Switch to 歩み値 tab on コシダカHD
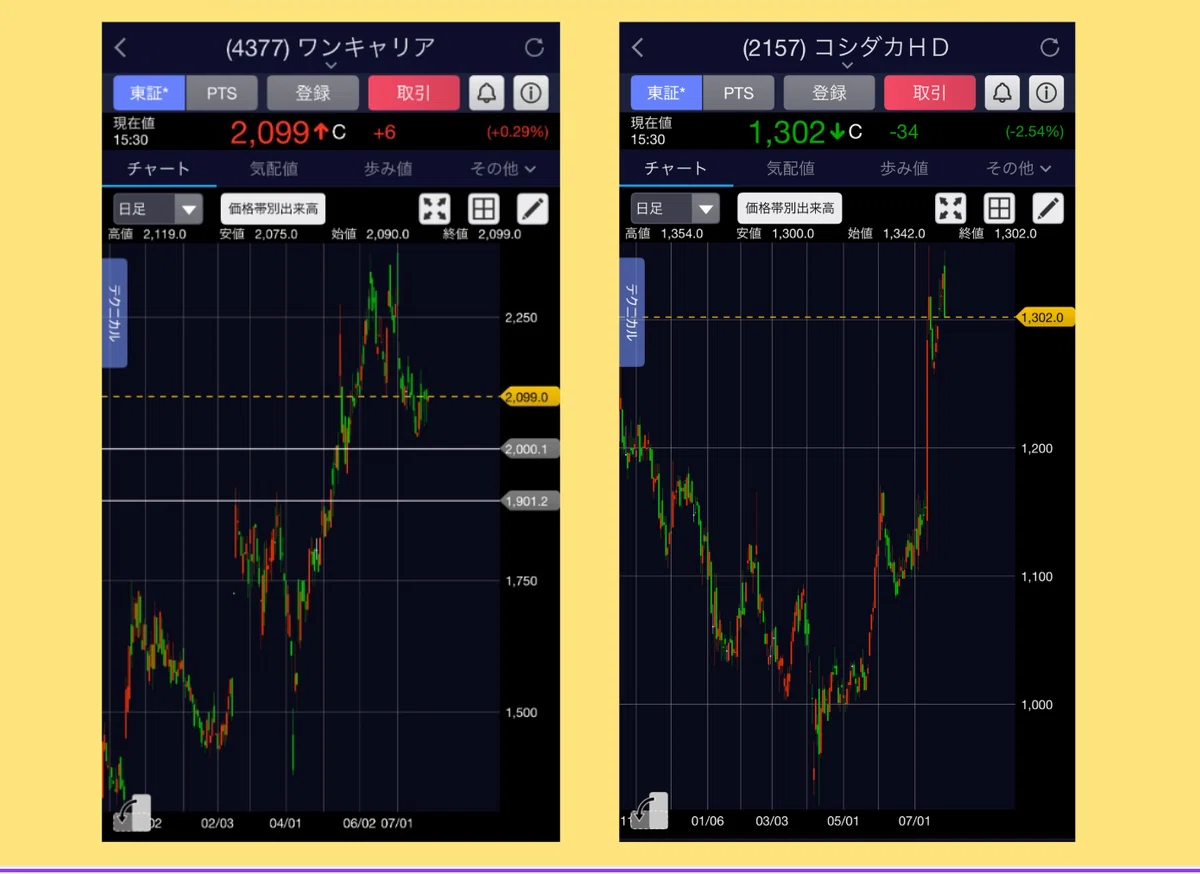The width and height of the screenshot is (1200, 874). (x=904, y=169)
